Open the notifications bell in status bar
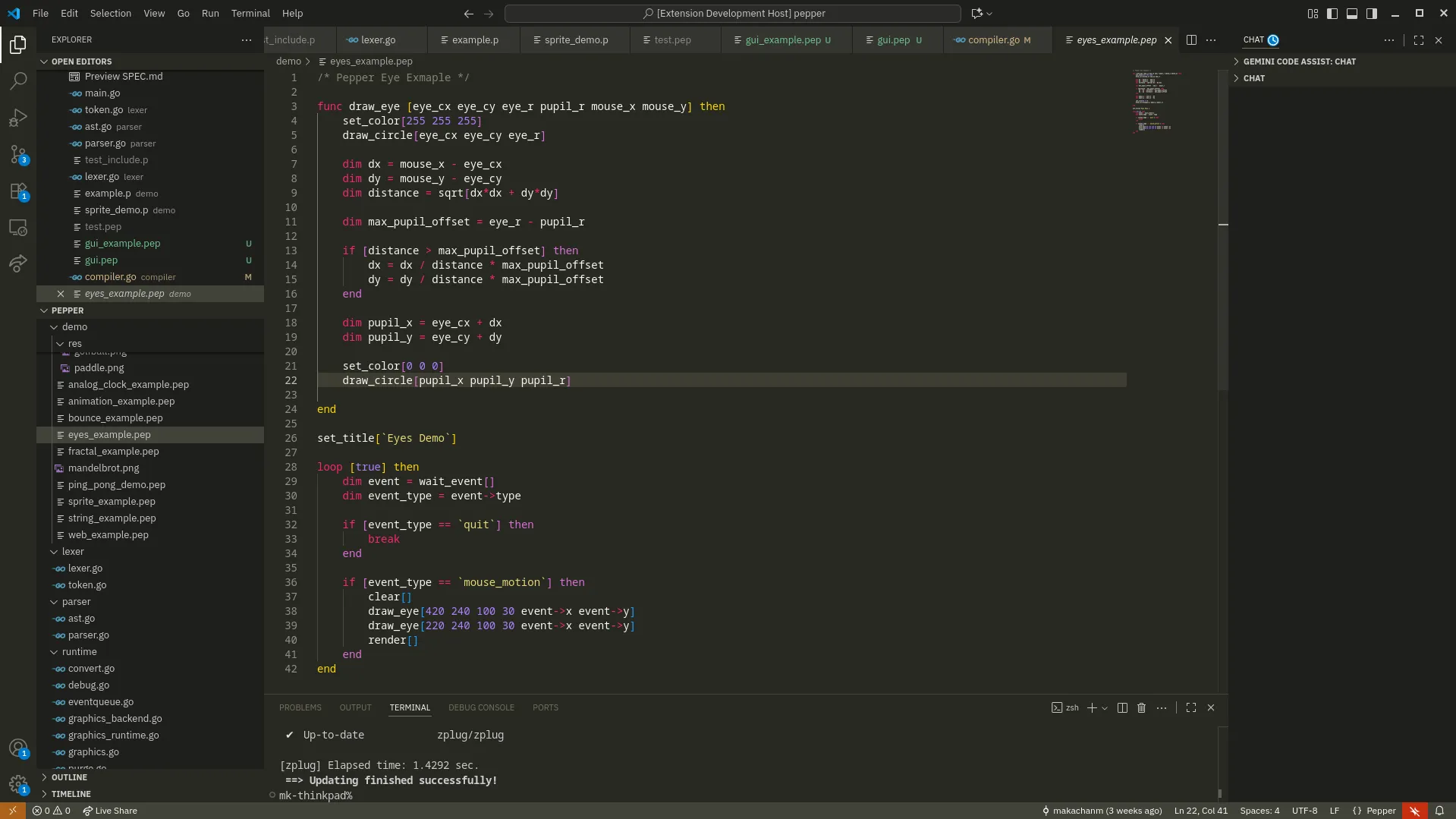Viewport: 1456px width, 819px height. 1439,811
